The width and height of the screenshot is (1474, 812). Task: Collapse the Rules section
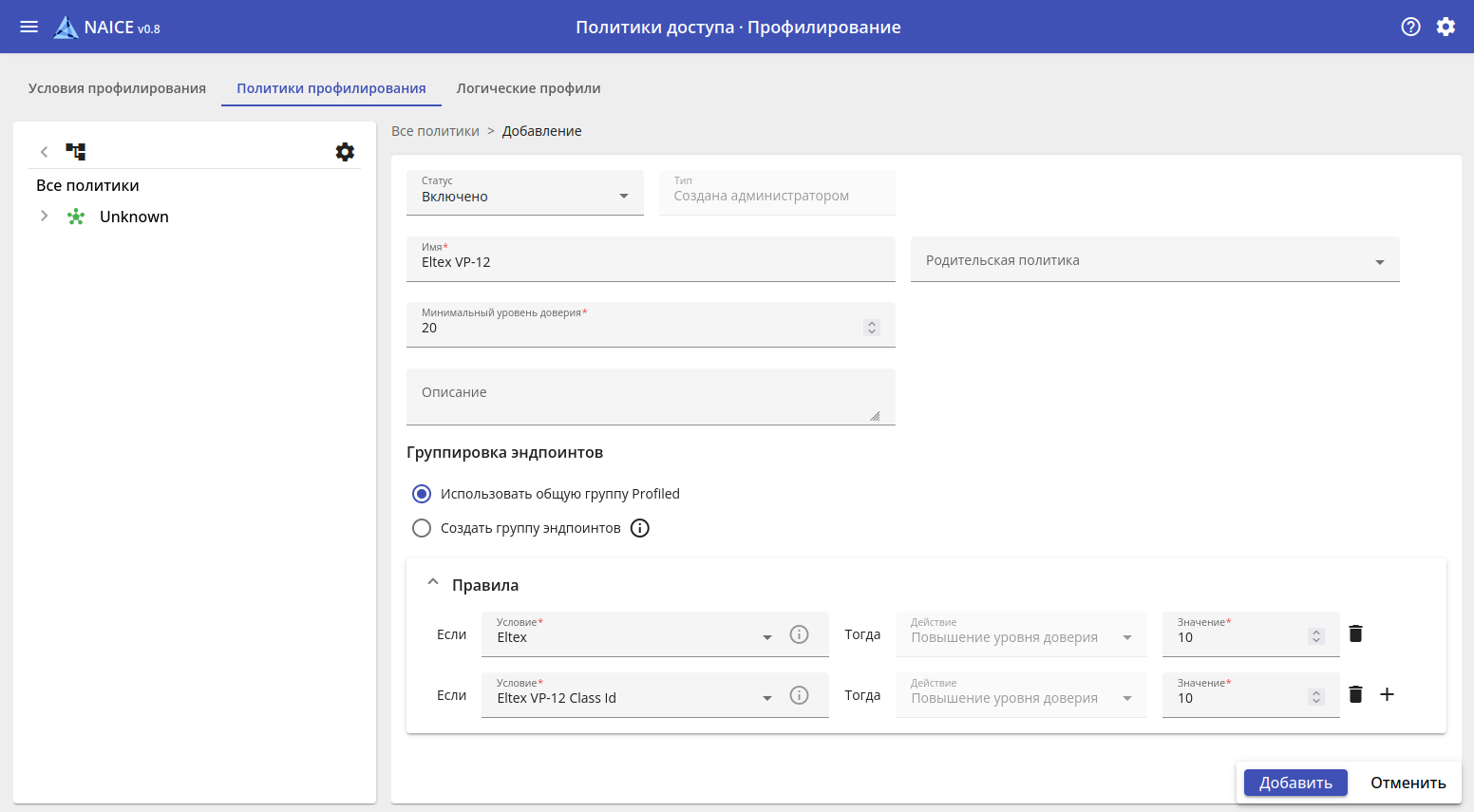pos(433,582)
